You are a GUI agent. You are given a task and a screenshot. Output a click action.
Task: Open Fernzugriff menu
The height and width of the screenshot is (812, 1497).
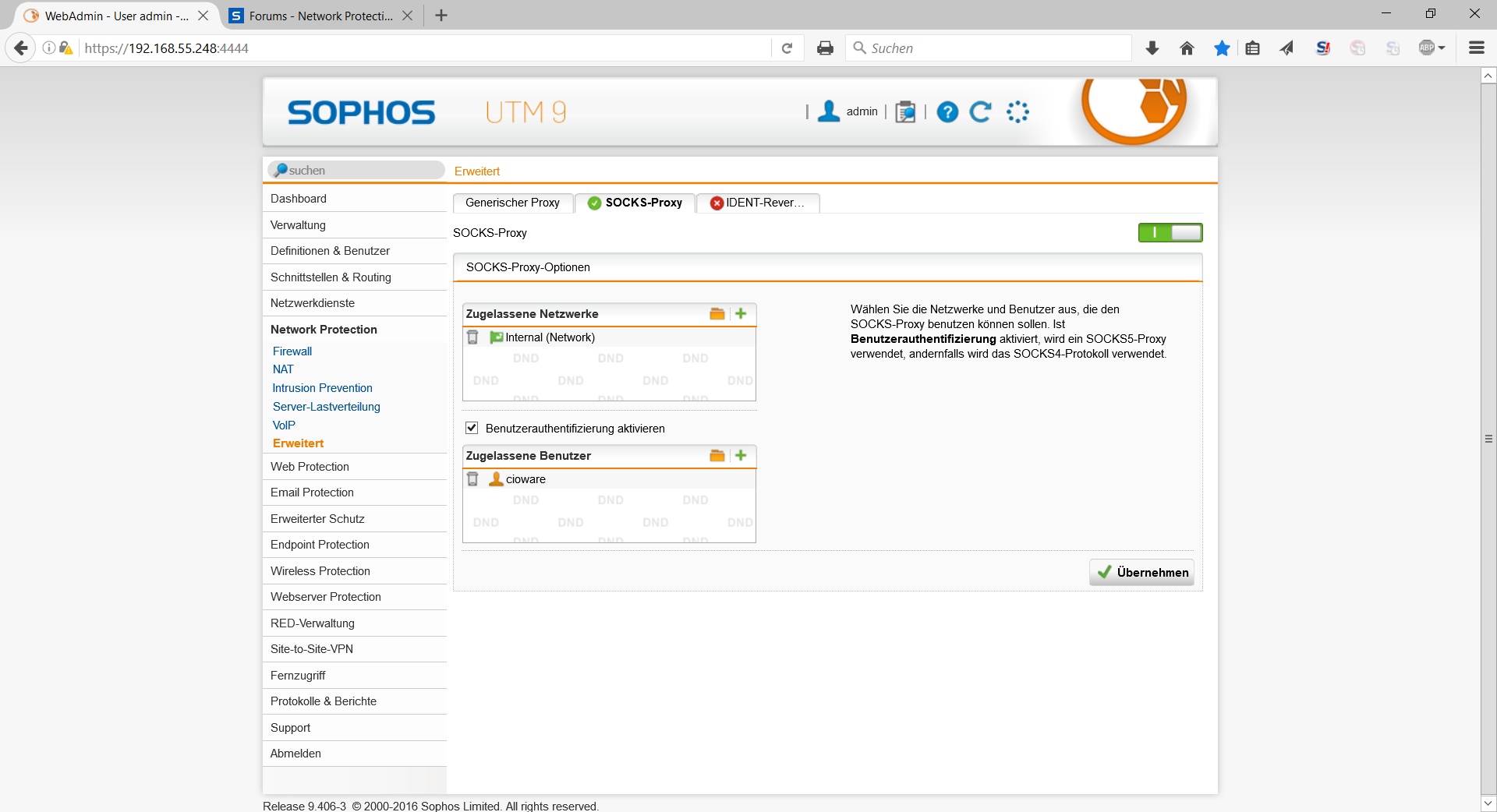[x=355, y=676]
